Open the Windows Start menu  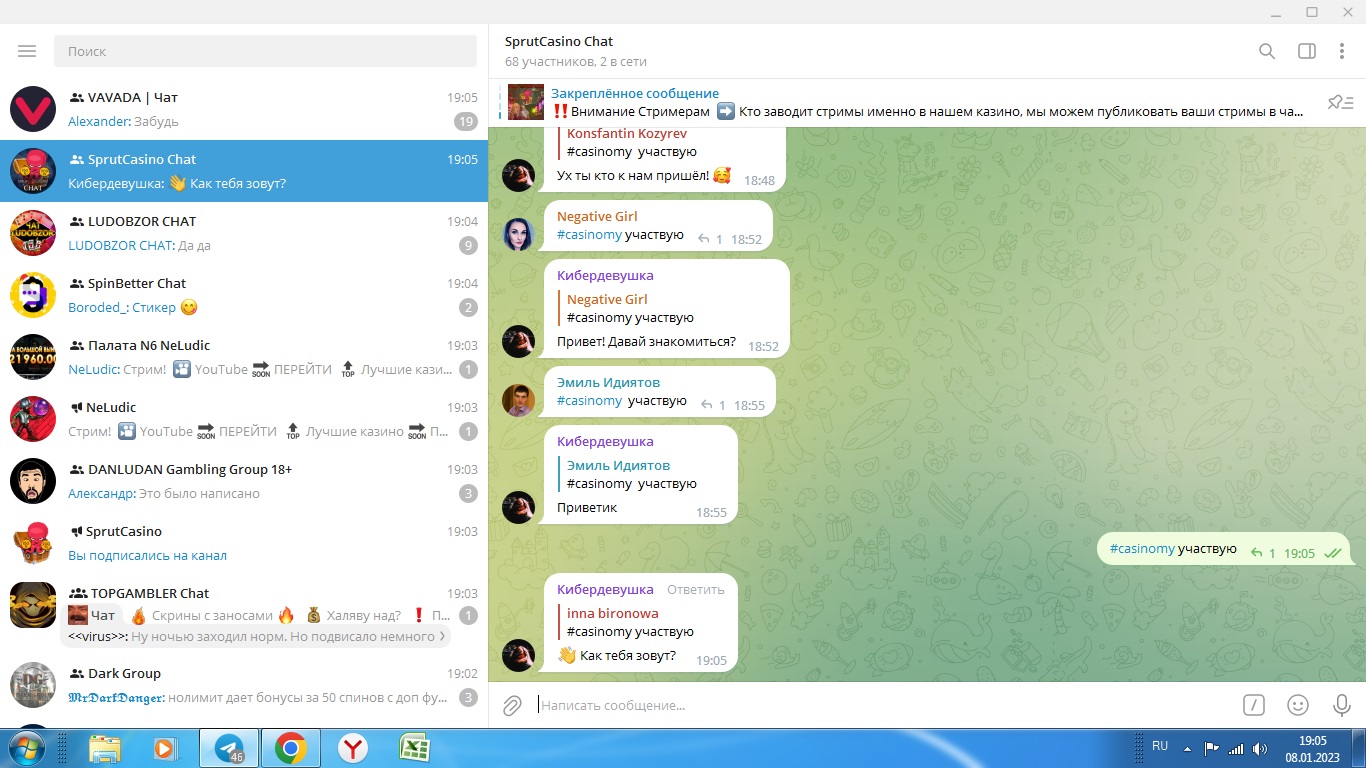[x=25, y=748]
